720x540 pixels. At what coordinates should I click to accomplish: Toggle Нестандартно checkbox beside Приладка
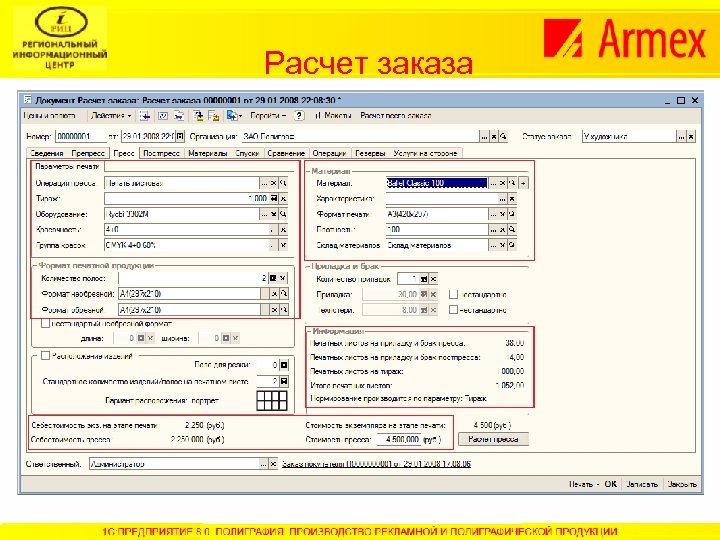tap(453, 294)
